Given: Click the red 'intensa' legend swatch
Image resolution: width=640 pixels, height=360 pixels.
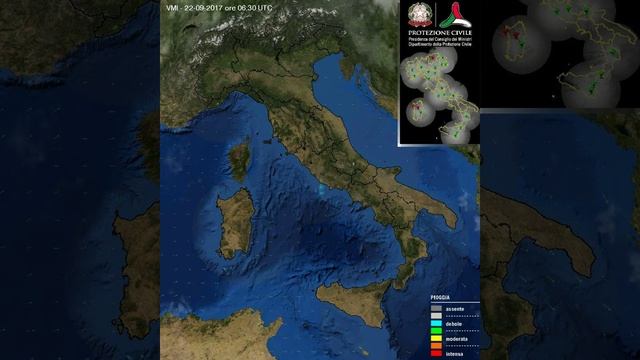Looking at the screenshot, I should tap(436, 353).
